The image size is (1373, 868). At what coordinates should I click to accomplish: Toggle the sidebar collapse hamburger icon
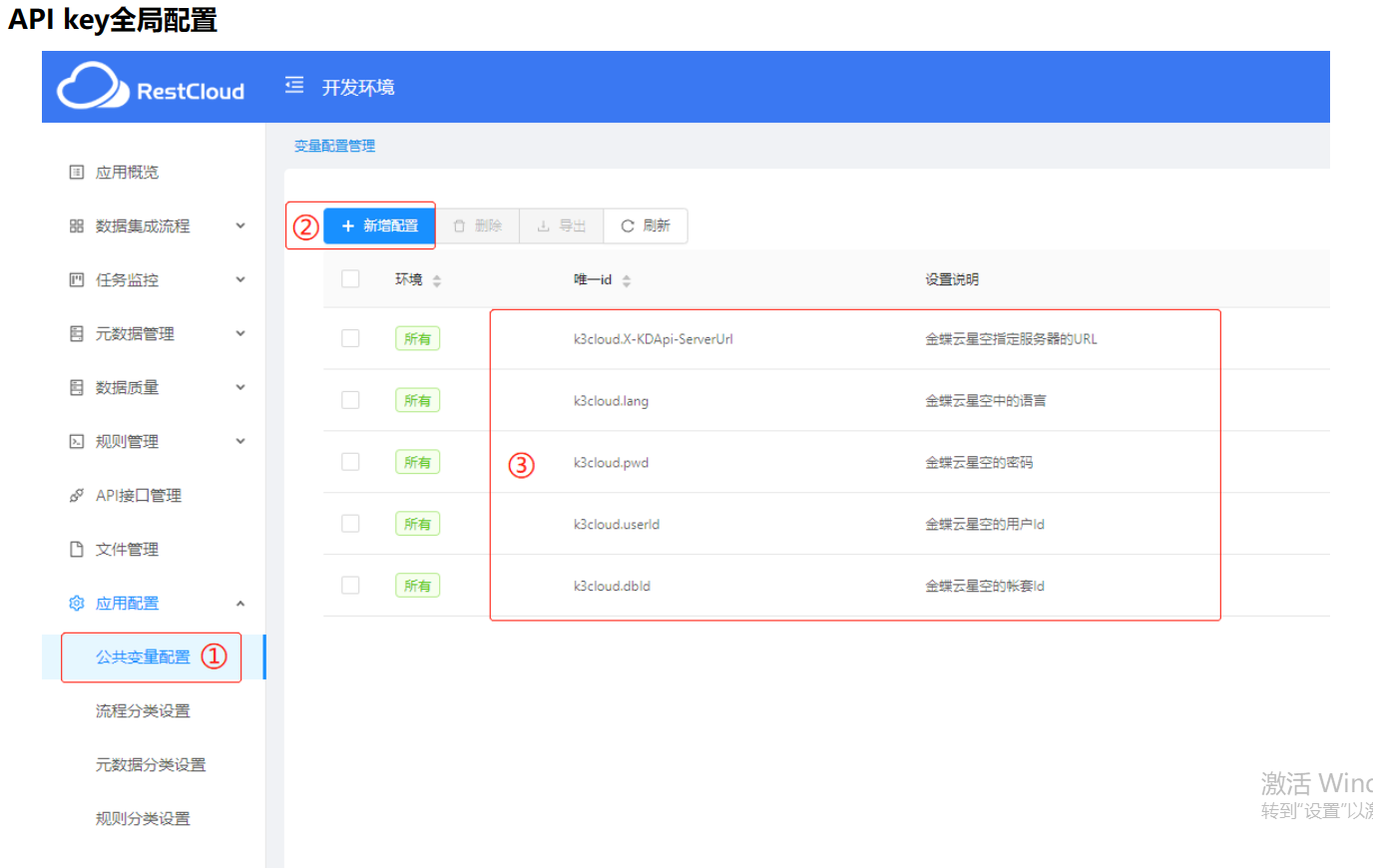(x=294, y=85)
